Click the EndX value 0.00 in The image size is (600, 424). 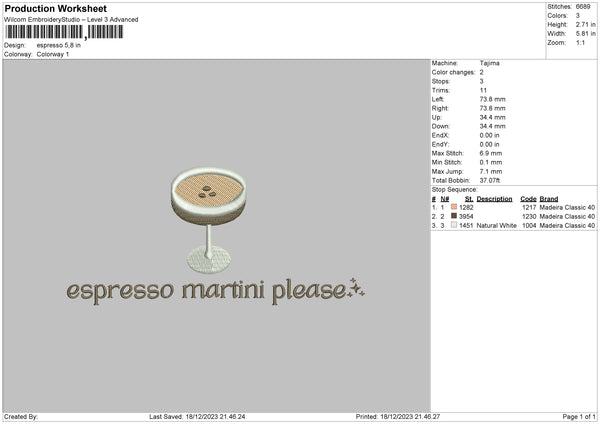pyautogui.click(x=489, y=135)
